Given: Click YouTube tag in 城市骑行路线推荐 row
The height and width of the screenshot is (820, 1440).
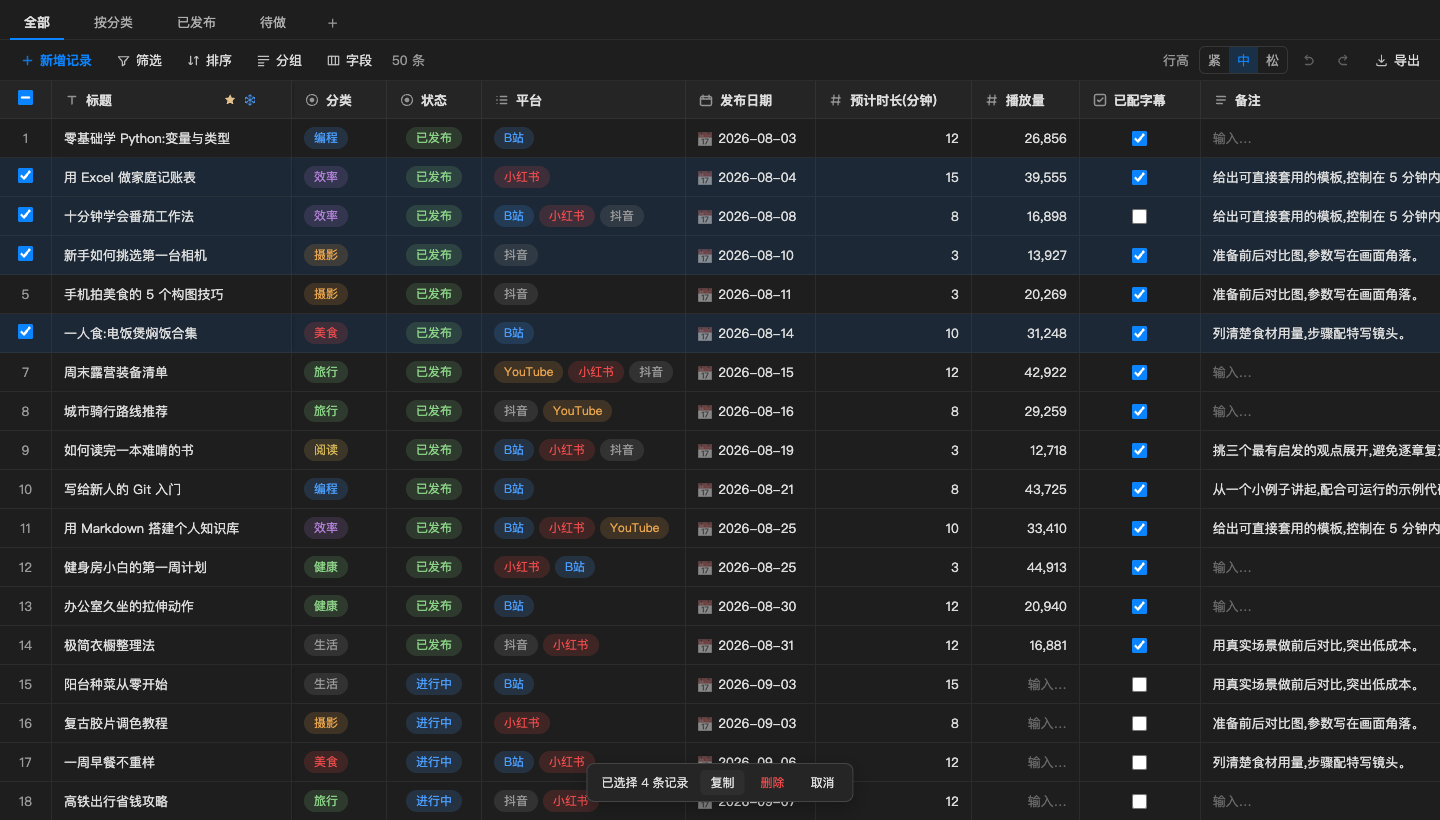Looking at the screenshot, I should pos(578,411).
